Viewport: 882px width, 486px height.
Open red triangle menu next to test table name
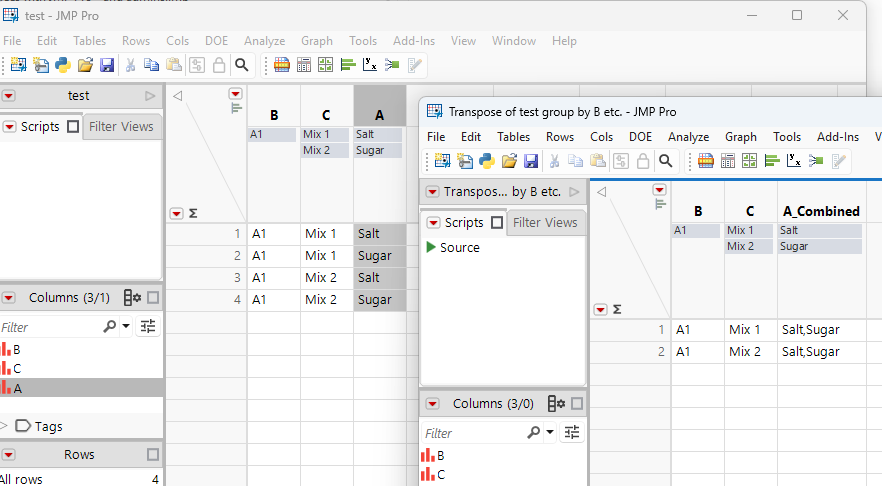[x=8, y=96]
